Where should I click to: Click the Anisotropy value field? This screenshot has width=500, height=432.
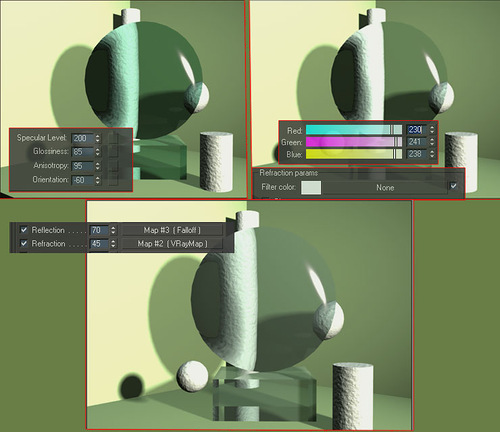click(x=83, y=166)
